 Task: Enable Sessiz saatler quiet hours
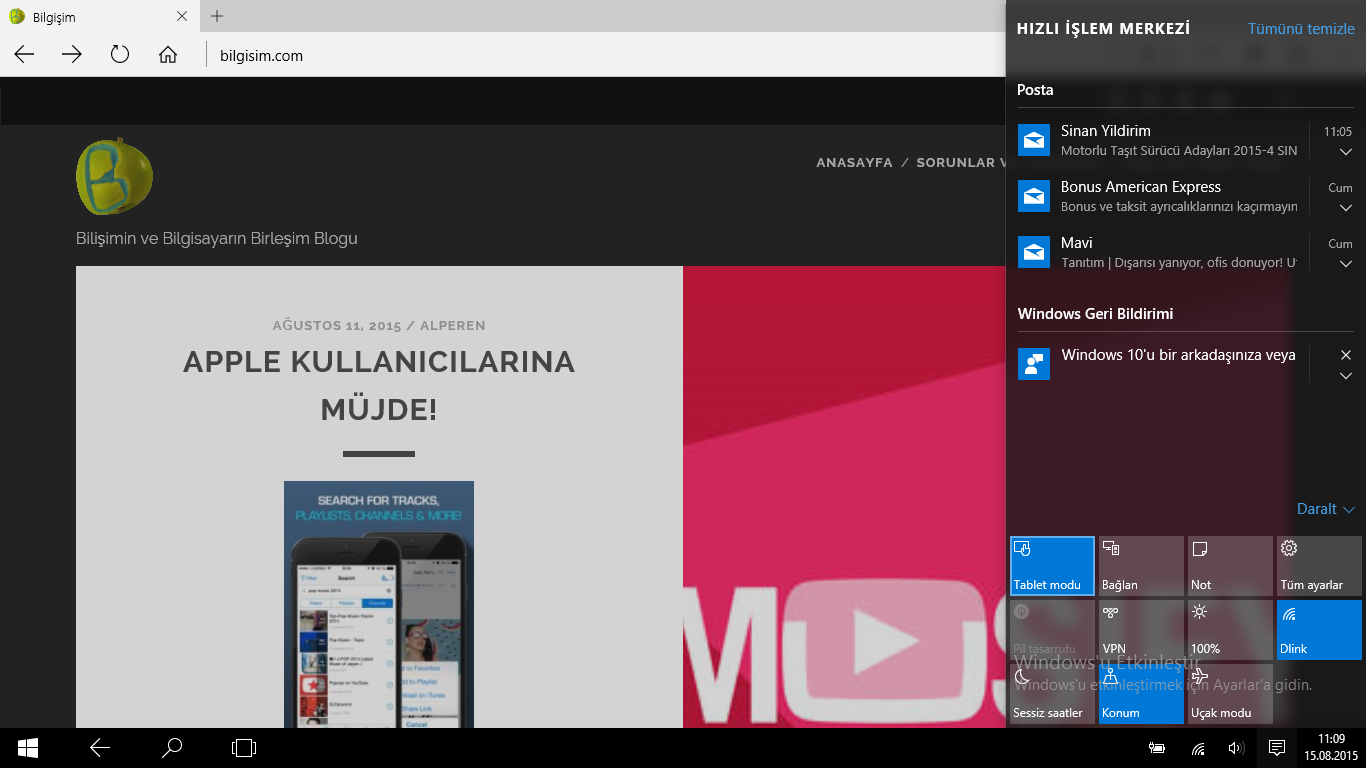(1052, 694)
